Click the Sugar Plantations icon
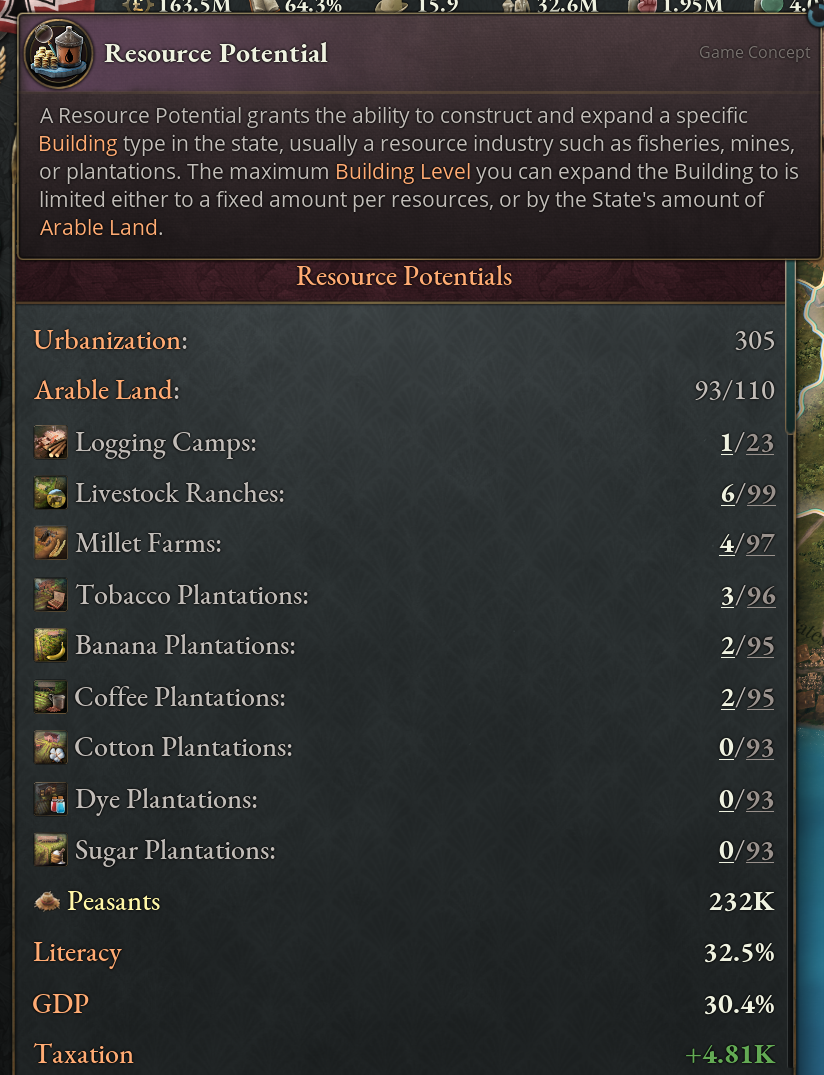Image resolution: width=824 pixels, height=1075 pixels. pos(50,850)
